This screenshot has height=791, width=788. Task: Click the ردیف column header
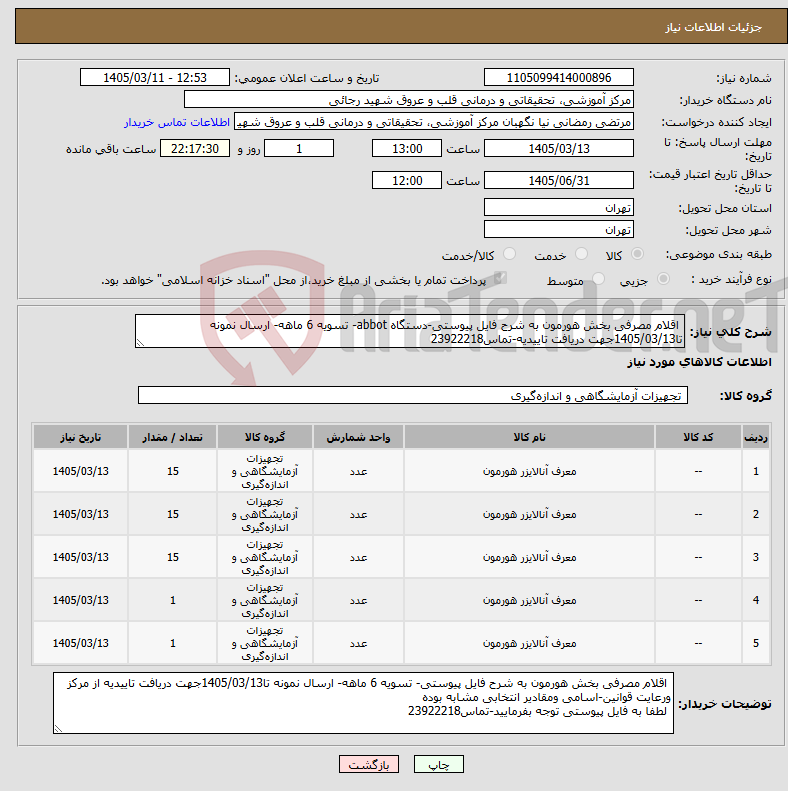coord(756,437)
